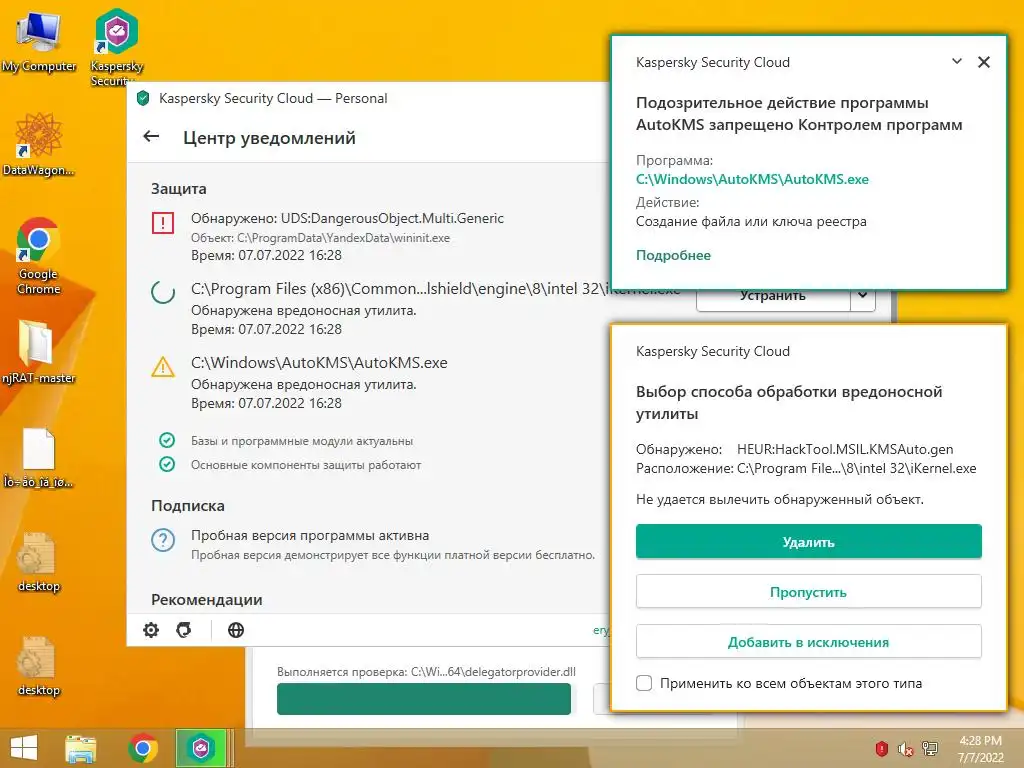Open njRAT-master folder on desktop

pos(39,352)
